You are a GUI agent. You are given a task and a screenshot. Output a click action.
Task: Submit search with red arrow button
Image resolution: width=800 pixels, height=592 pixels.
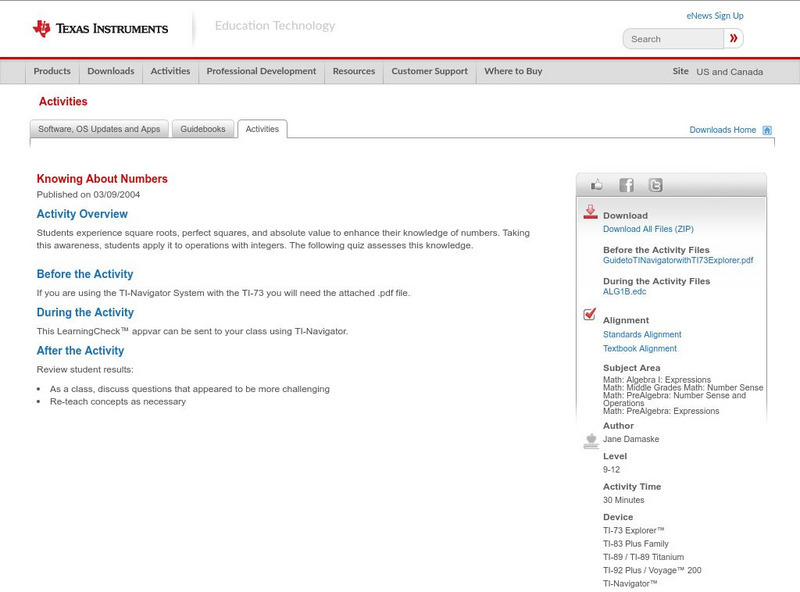734,39
